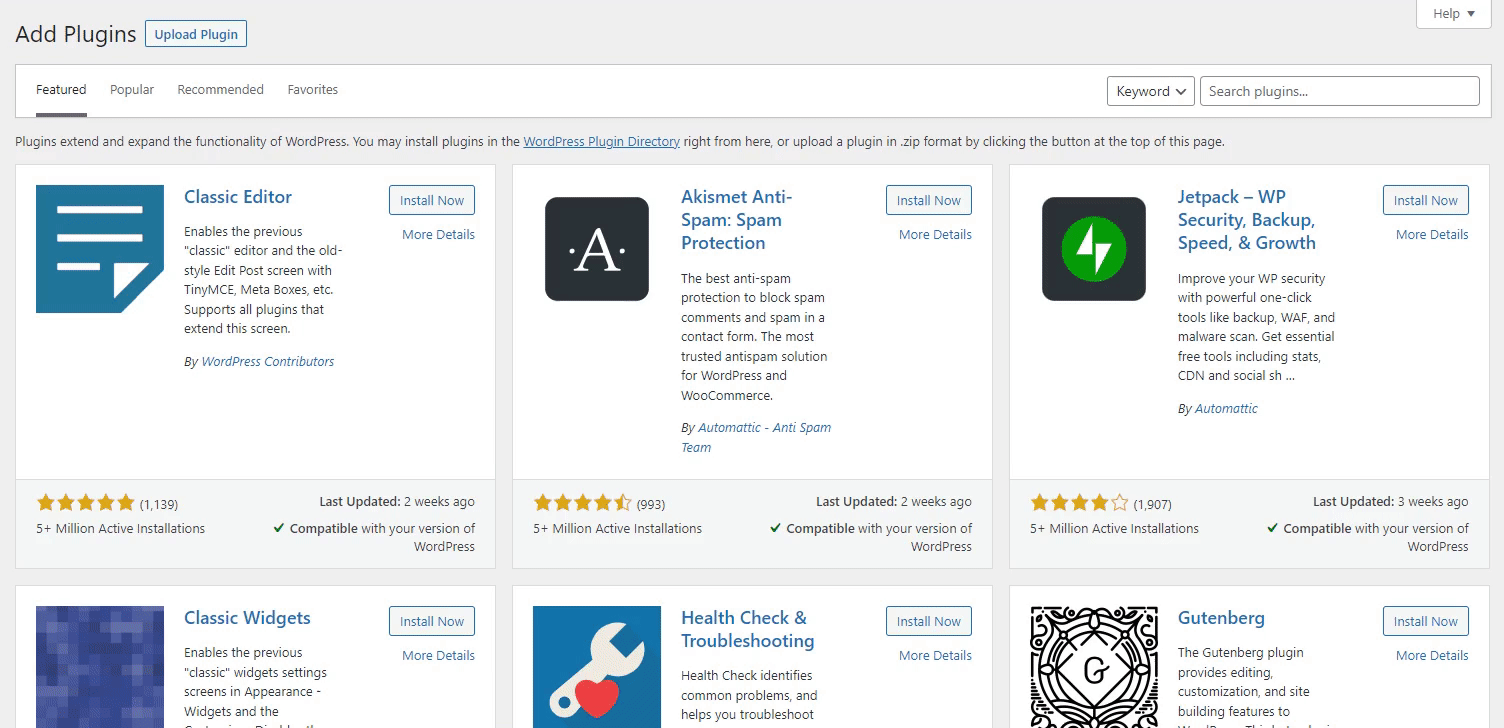The width and height of the screenshot is (1504, 728).
Task: Install the Health Check & Troubleshooting plugin
Action: (929, 621)
